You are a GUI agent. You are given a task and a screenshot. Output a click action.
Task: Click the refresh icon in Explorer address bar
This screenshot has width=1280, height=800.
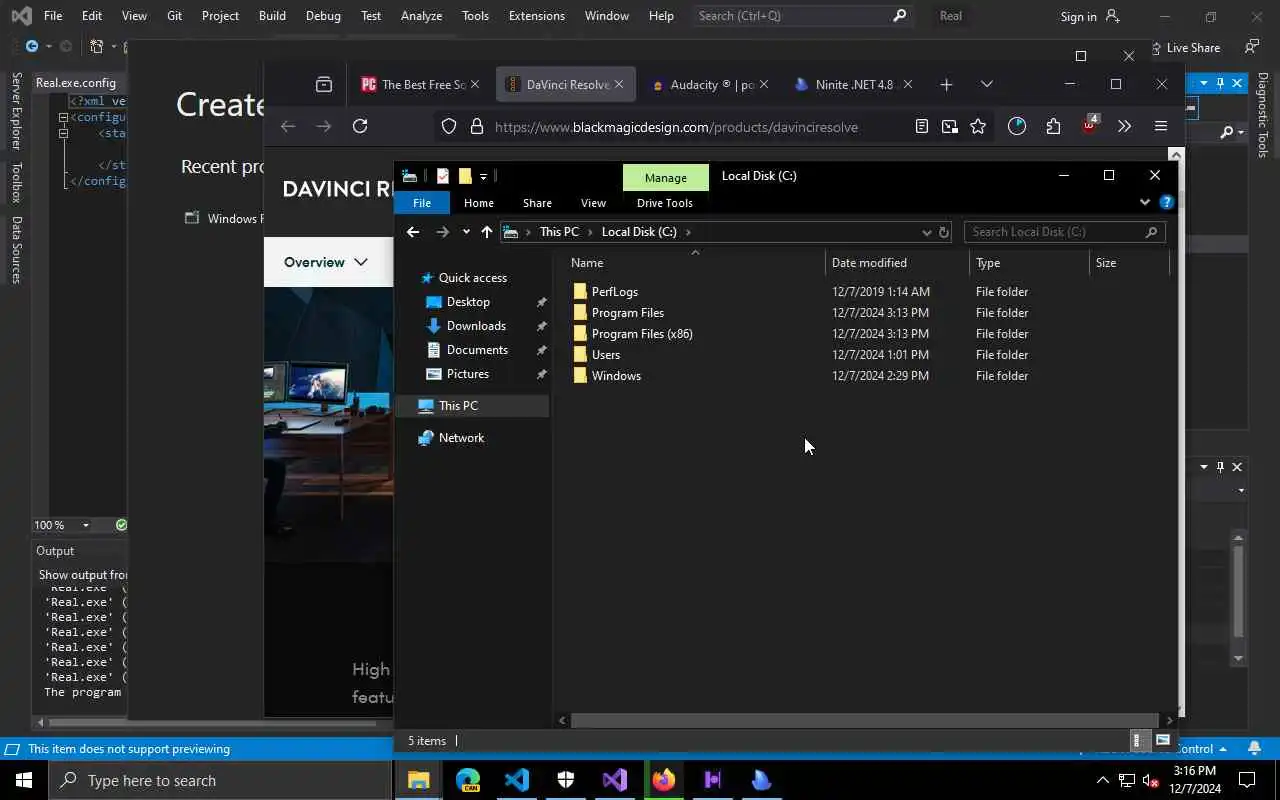(x=943, y=232)
